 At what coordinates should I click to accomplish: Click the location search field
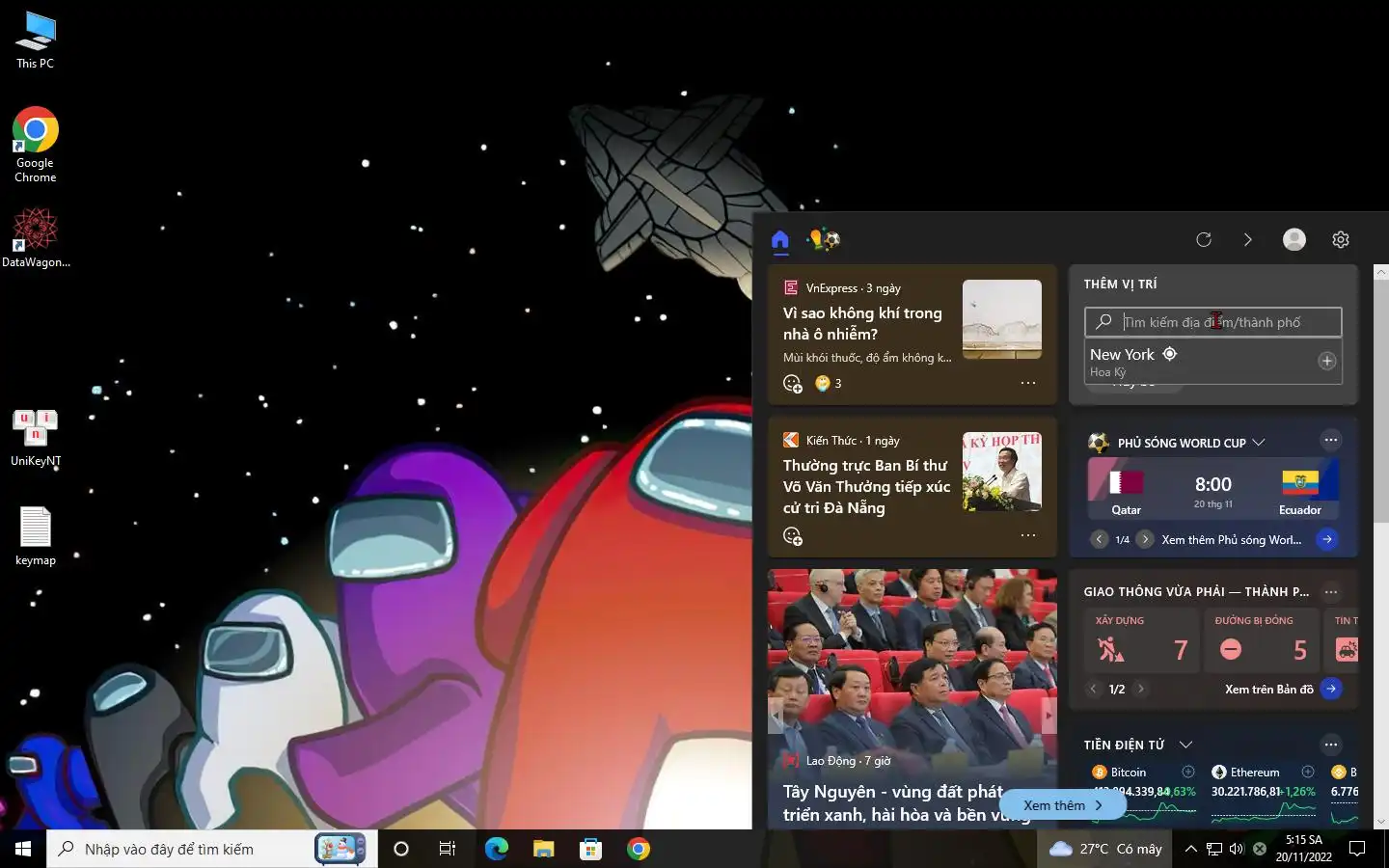(x=1213, y=322)
